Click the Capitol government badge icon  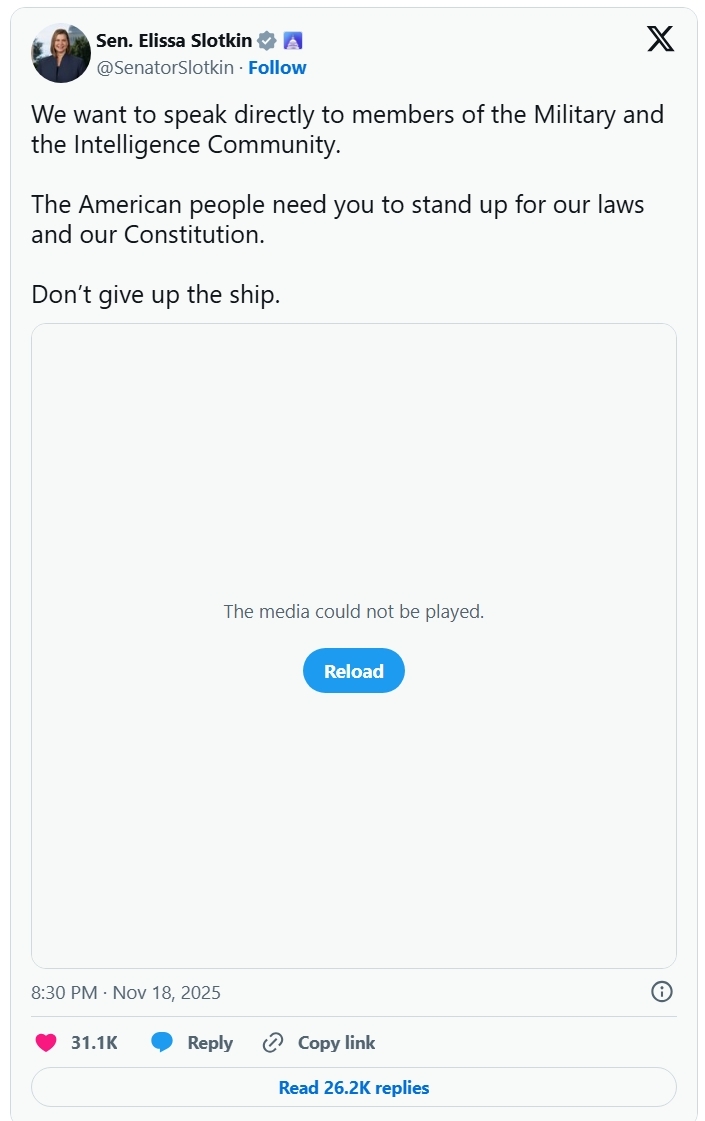click(293, 41)
